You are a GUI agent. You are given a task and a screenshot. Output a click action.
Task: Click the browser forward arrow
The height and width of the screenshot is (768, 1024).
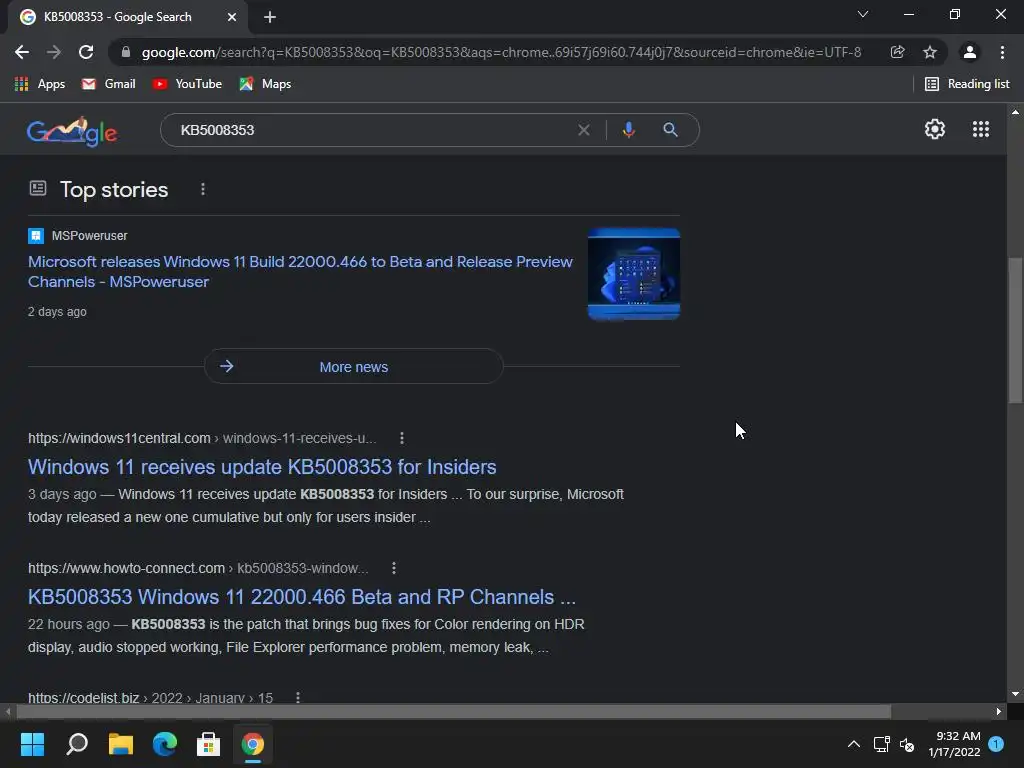[x=54, y=52]
